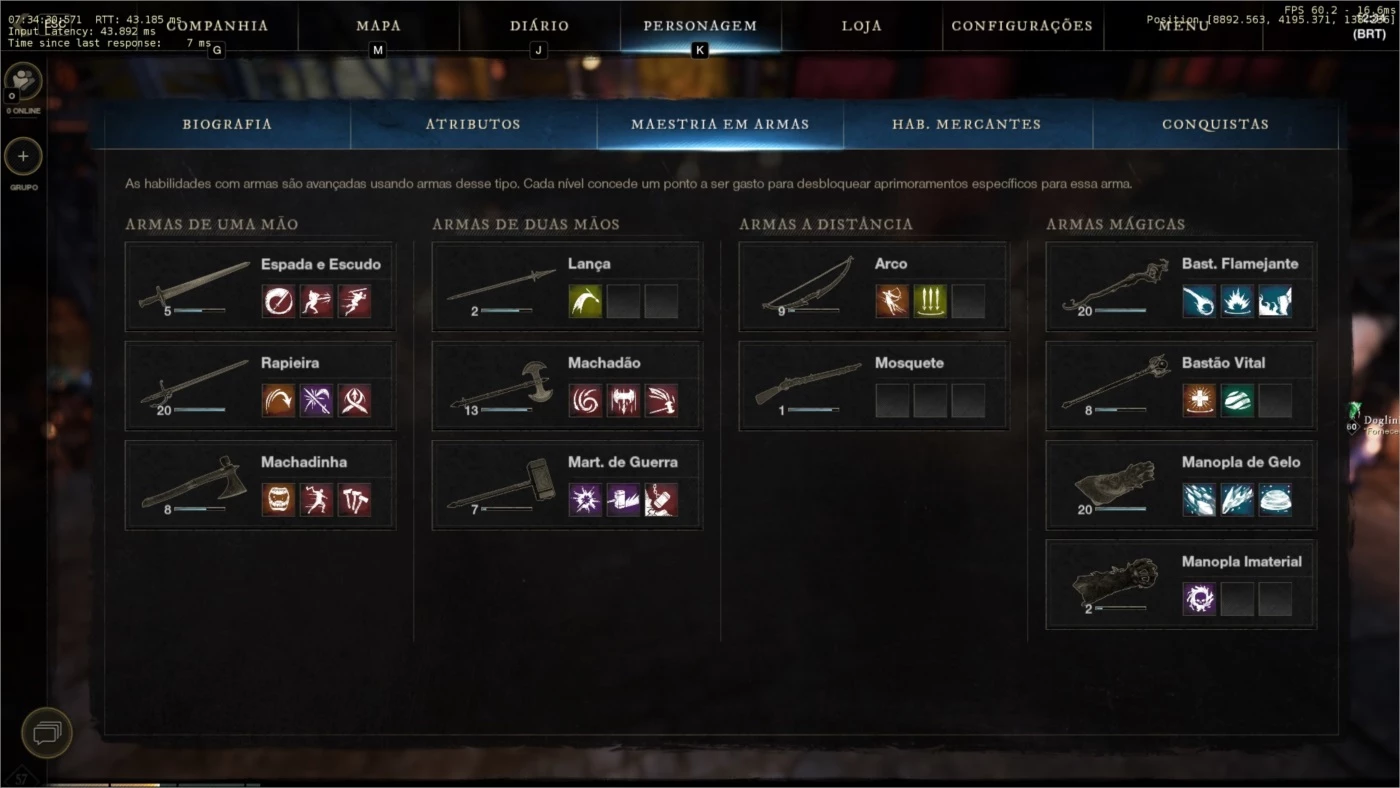Screen dimensions: 1400x788
Task: Click the first Machadinha ability icon
Action: (x=279, y=499)
